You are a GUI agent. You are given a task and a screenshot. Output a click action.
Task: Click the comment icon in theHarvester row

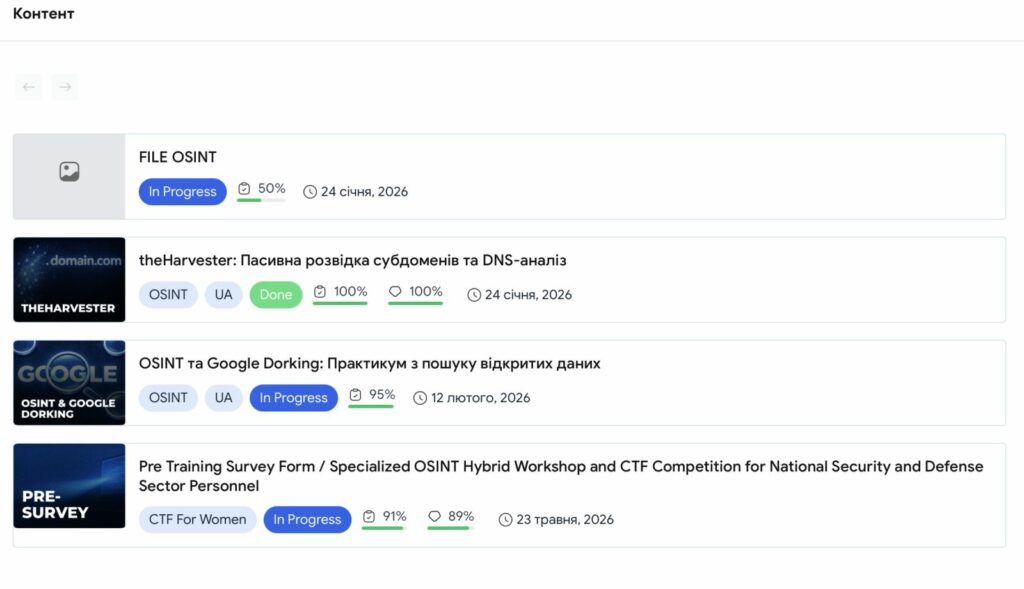tap(395, 292)
